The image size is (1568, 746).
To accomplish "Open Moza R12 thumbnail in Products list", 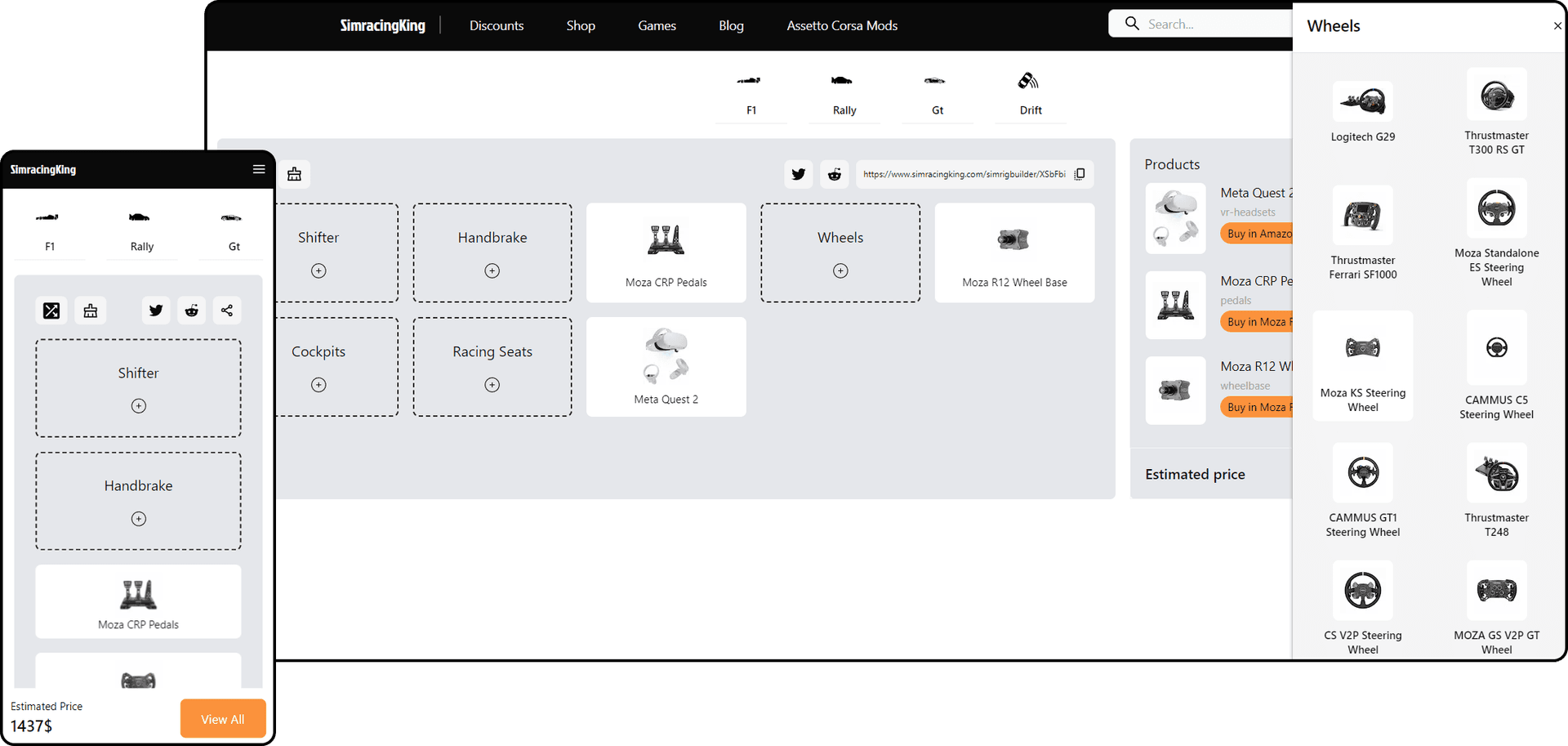I will pos(1175,390).
